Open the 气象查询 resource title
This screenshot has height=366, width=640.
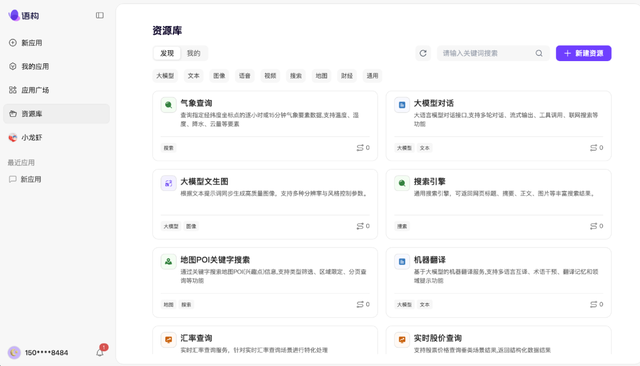[196, 103]
